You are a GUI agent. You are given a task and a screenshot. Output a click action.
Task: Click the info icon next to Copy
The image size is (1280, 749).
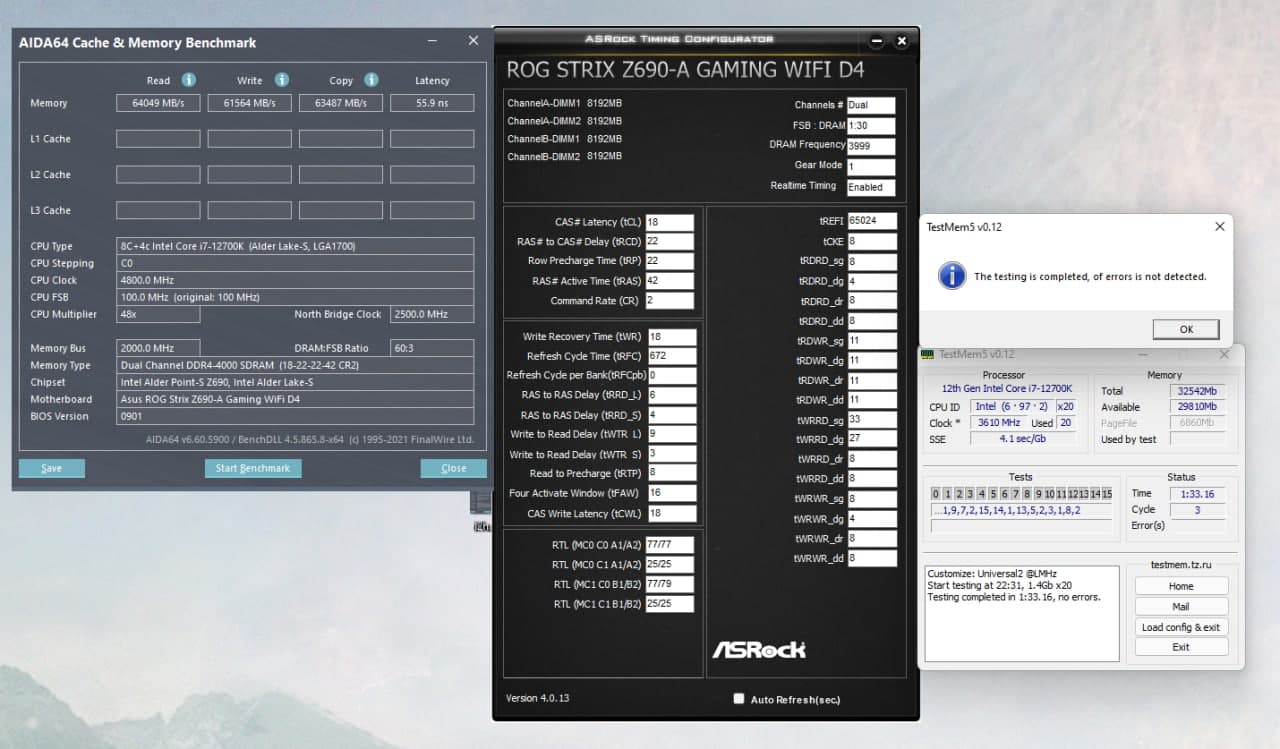pyautogui.click(x=371, y=80)
